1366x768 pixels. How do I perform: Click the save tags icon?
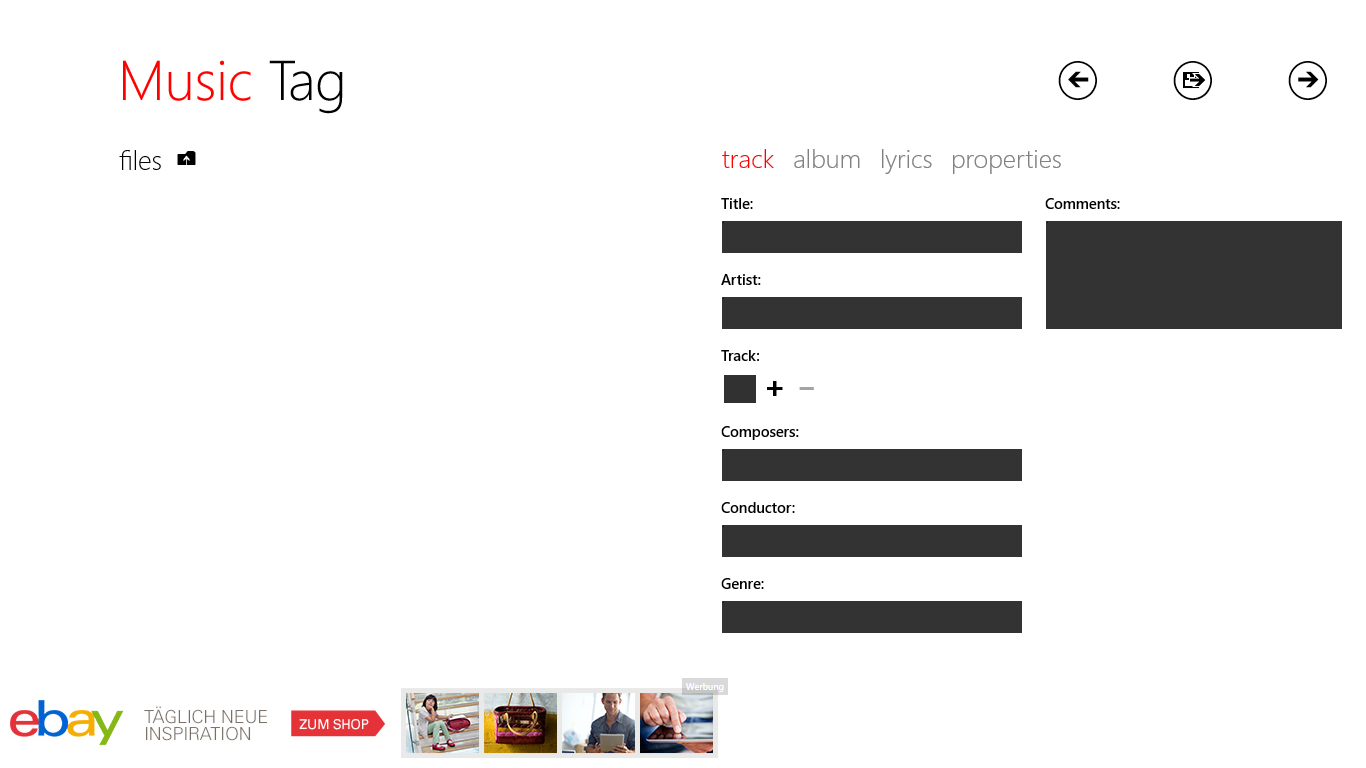[1192, 80]
